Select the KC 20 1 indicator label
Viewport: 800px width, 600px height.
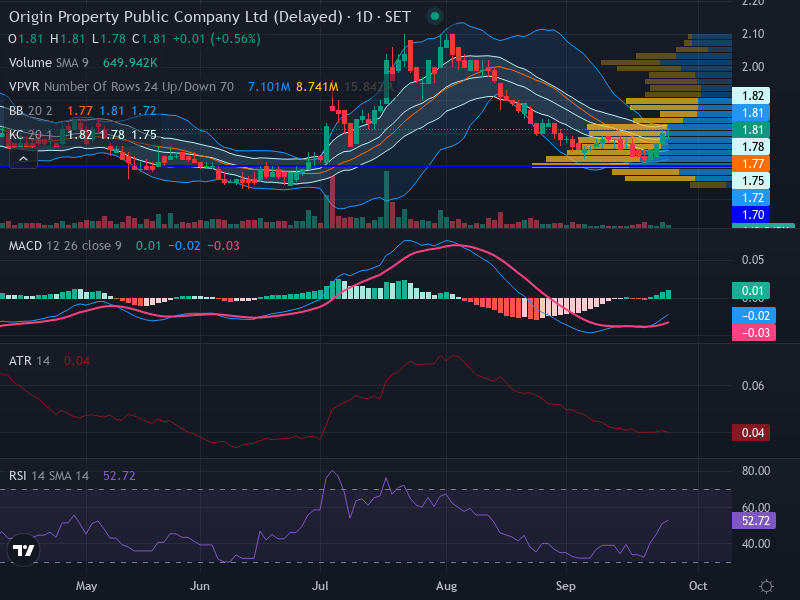click(x=31, y=135)
